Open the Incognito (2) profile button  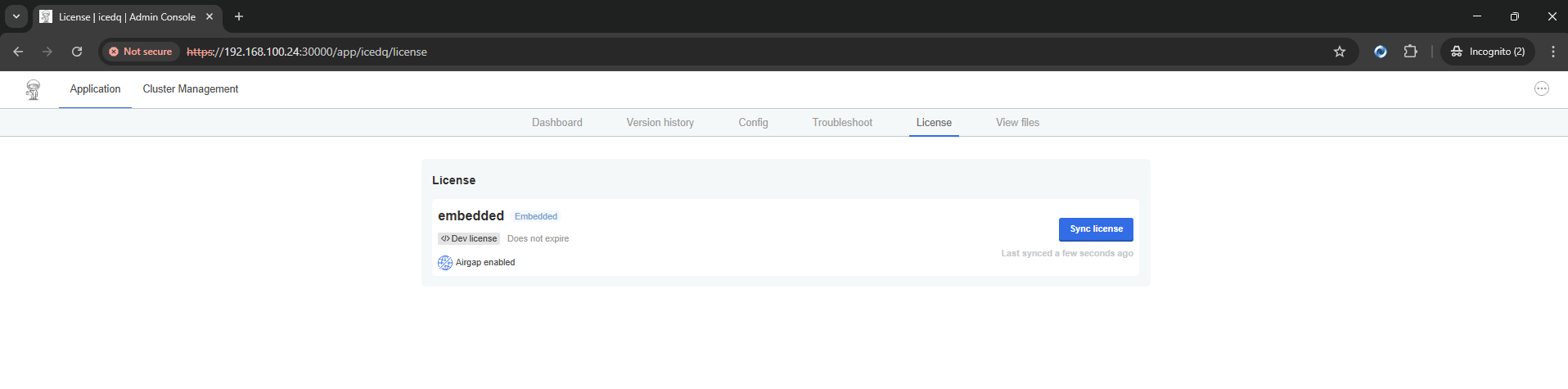tap(1488, 52)
